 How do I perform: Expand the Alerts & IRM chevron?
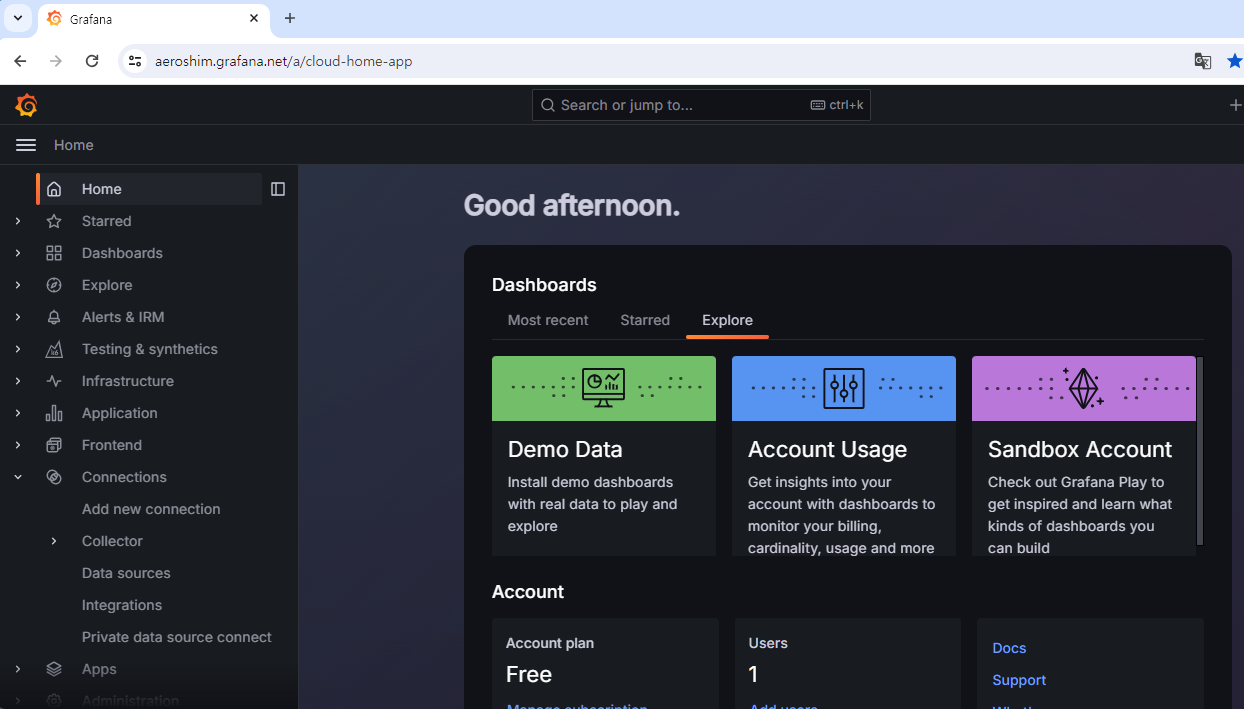[x=18, y=317]
